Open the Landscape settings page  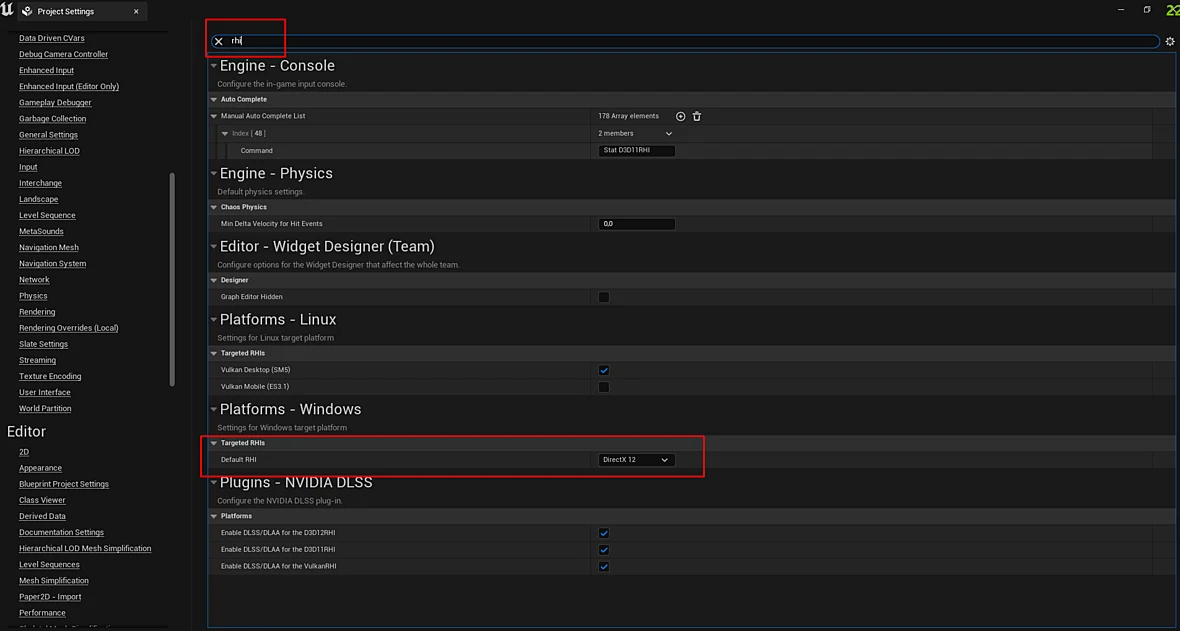click(x=38, y=199)
